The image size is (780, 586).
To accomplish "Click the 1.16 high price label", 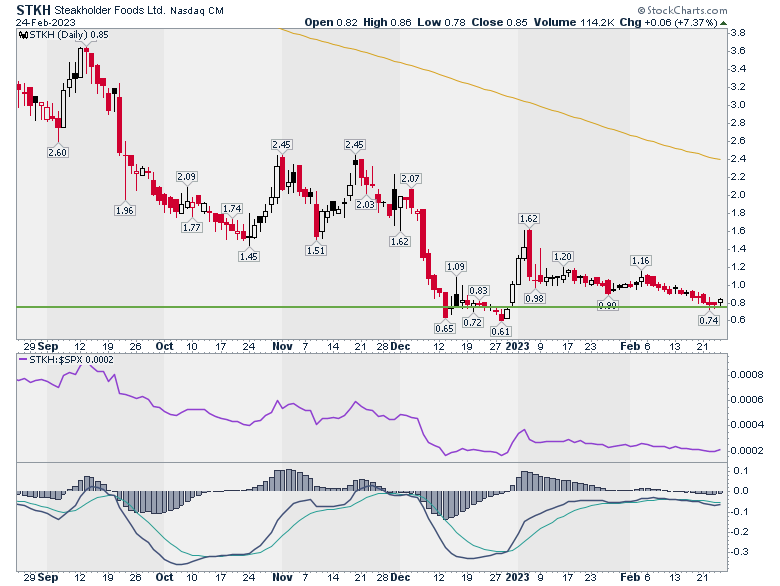I will pos(640,261).
